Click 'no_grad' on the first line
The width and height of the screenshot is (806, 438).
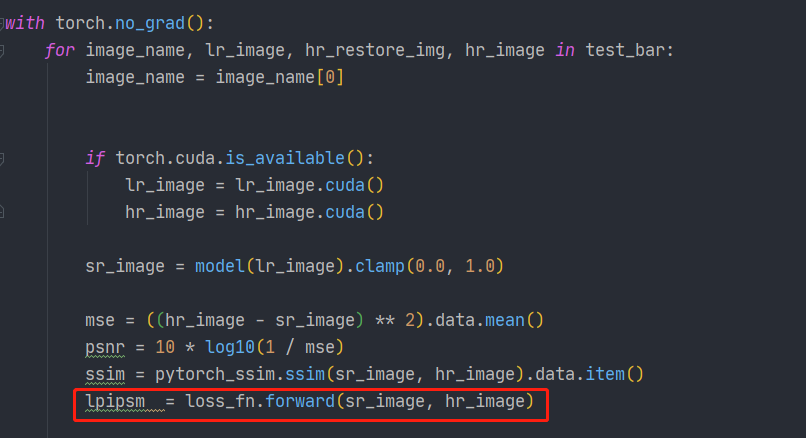(150, 23)
